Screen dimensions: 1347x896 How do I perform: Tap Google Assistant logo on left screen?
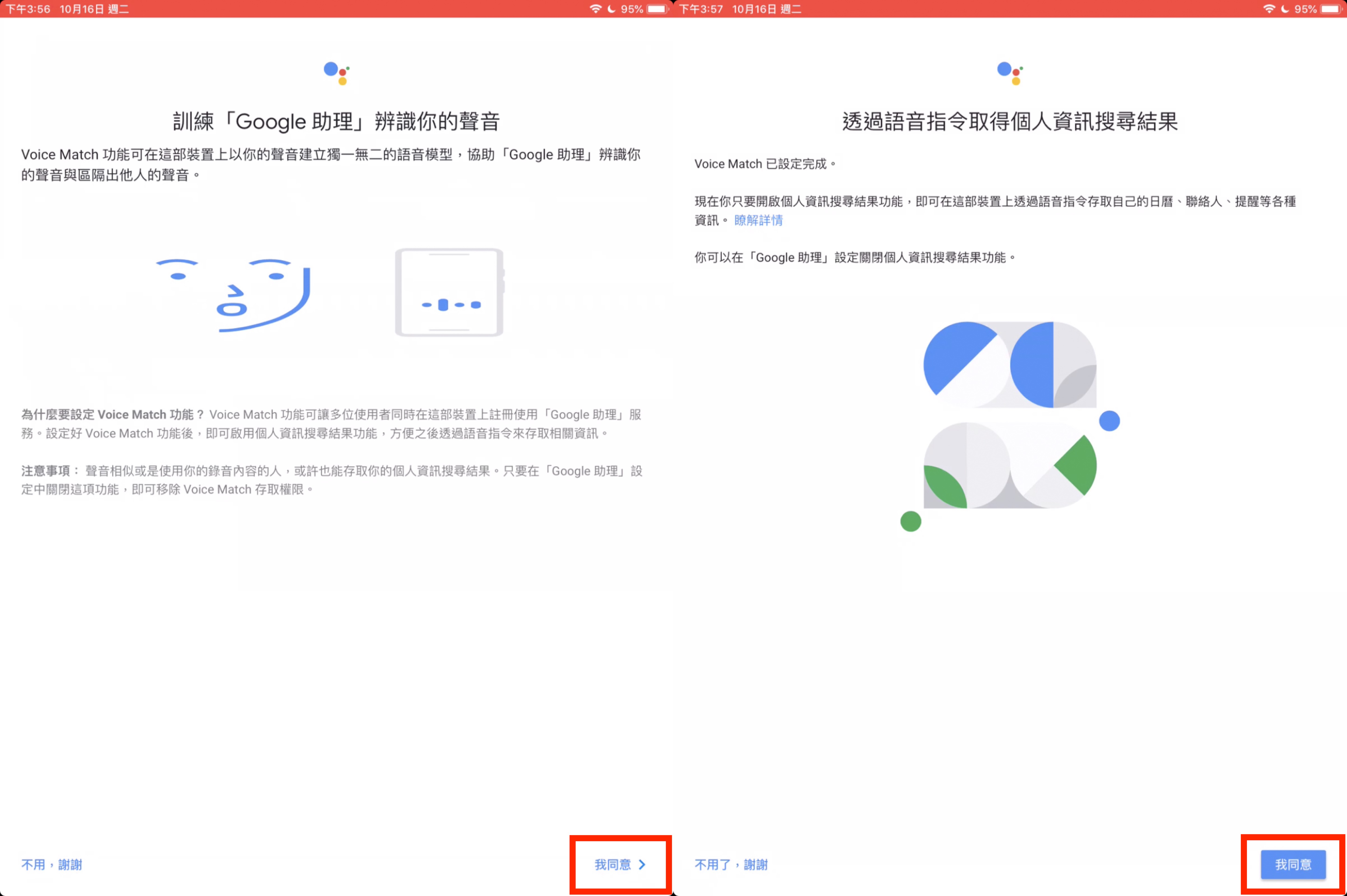coord(337,73)
